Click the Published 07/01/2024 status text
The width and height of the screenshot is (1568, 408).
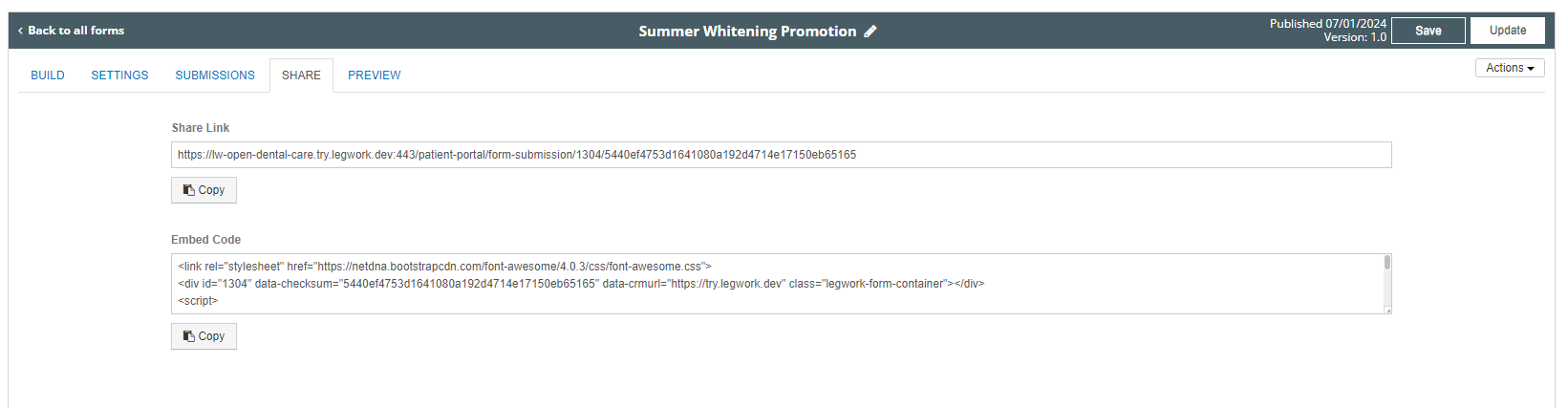coord(1328,24)
